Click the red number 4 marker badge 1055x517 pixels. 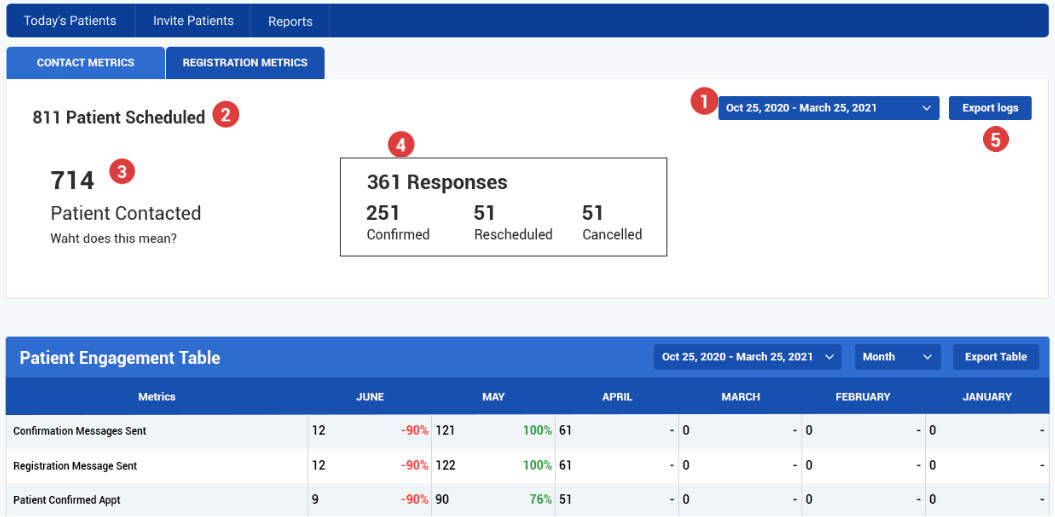click(401, 145)
